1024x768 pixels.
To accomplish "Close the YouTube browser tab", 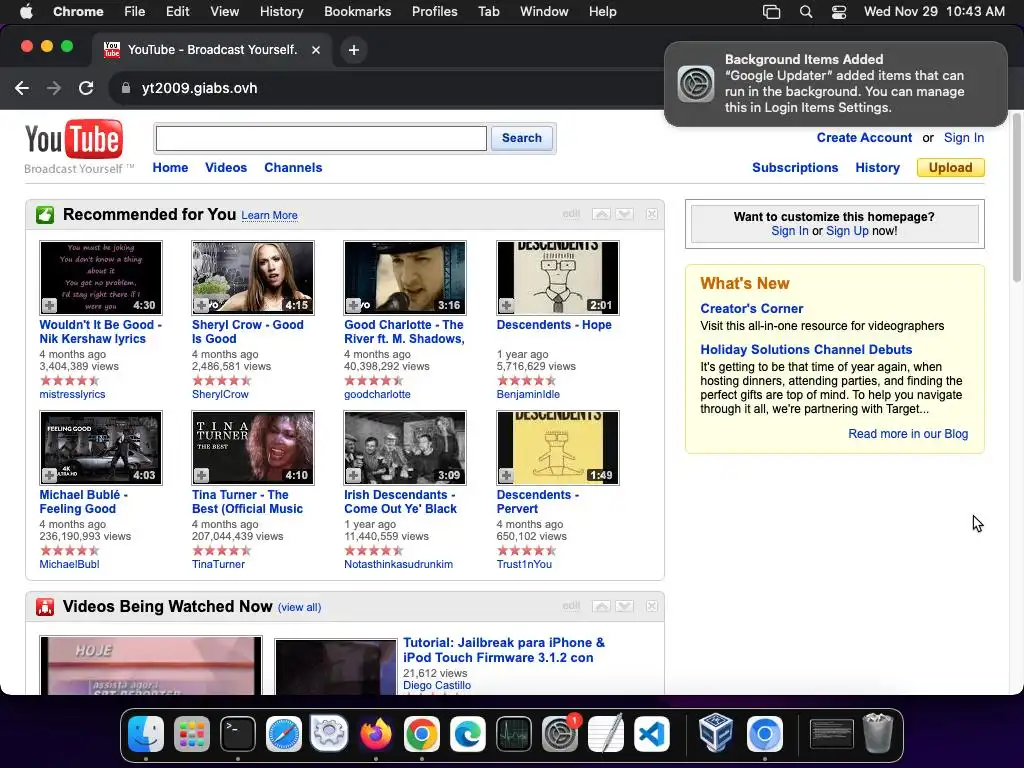I will (316, 50).
